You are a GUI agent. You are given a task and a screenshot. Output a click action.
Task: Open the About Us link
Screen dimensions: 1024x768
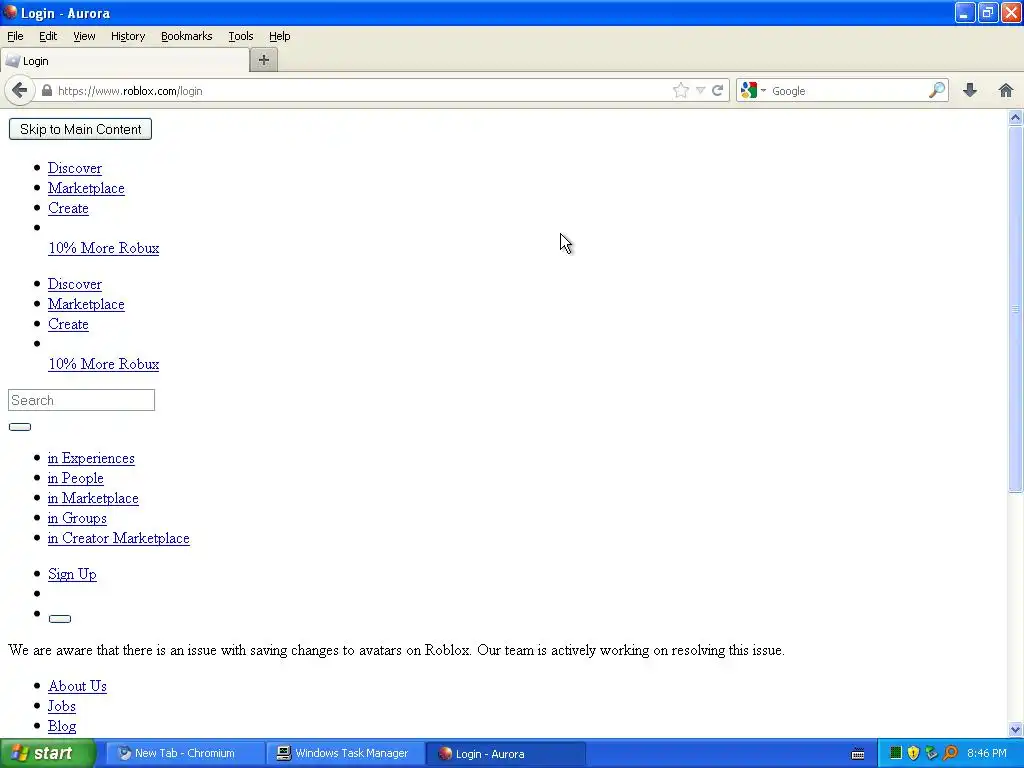click(x=77, y=686)
